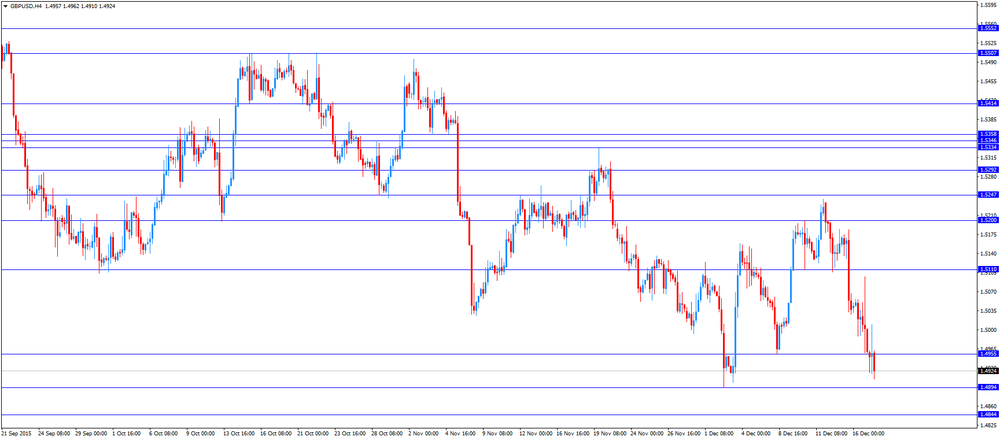Click the 12 Nov 00:00 time label
The height and width of the screenshot is (440, 1000).
pyautogui.click(x=535, y=435)
